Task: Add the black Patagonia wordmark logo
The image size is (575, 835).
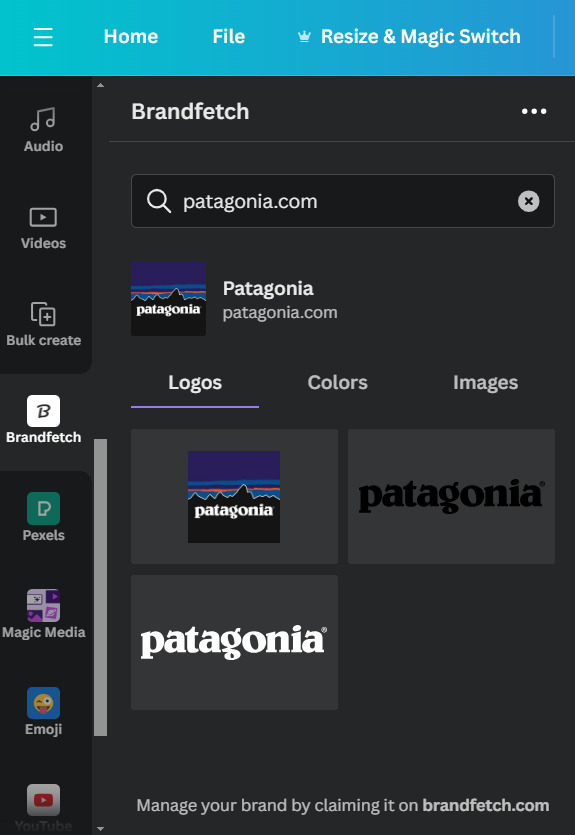Action: coord(451,496)
